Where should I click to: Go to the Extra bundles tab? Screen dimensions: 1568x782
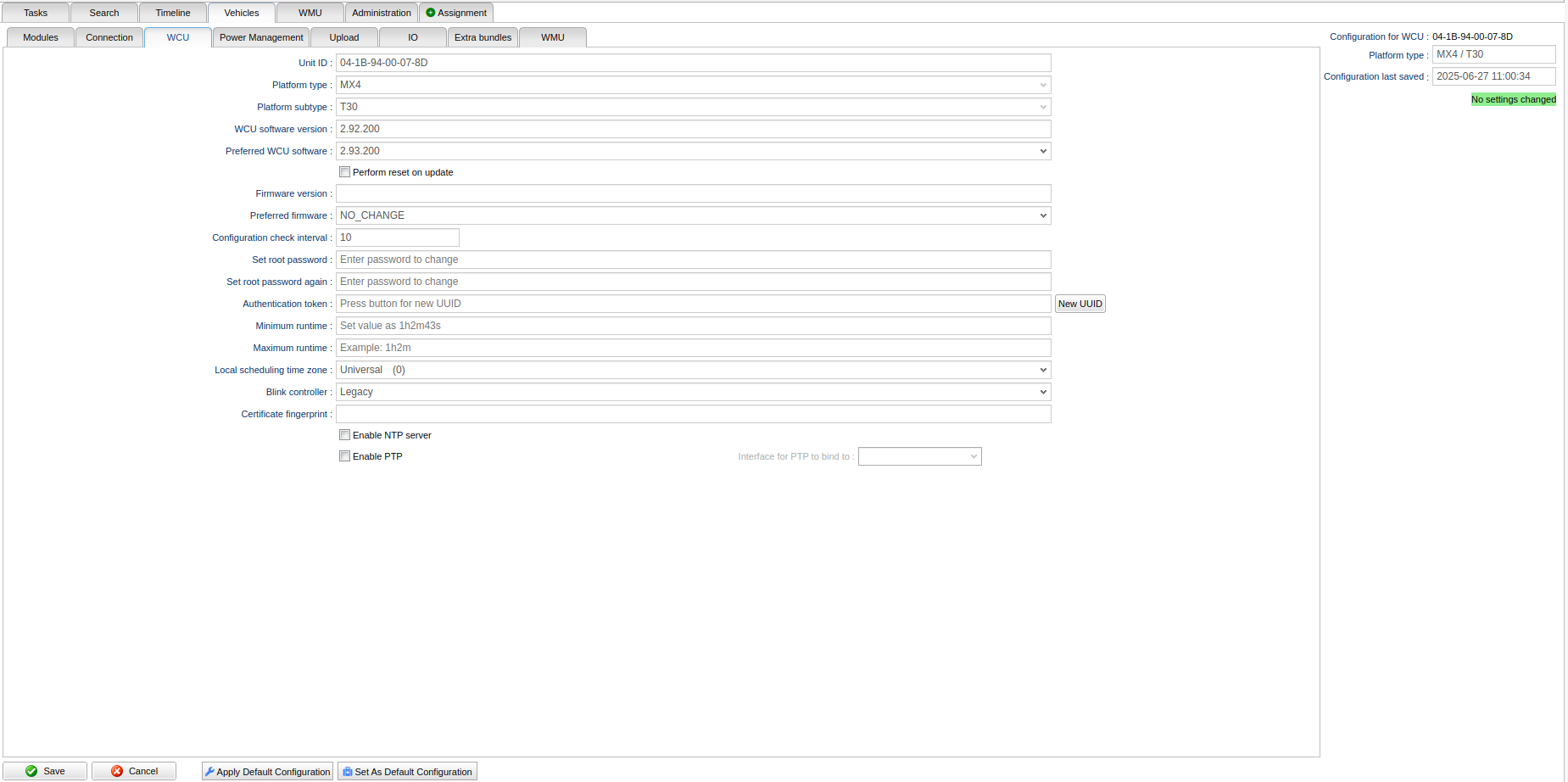[483, 37]
